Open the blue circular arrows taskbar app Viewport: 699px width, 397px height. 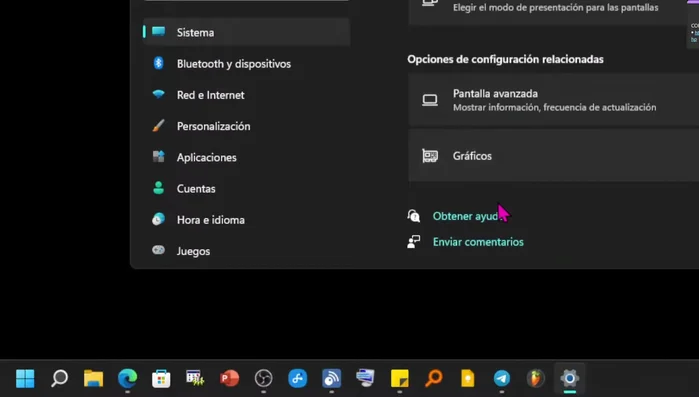click(297, 378)
